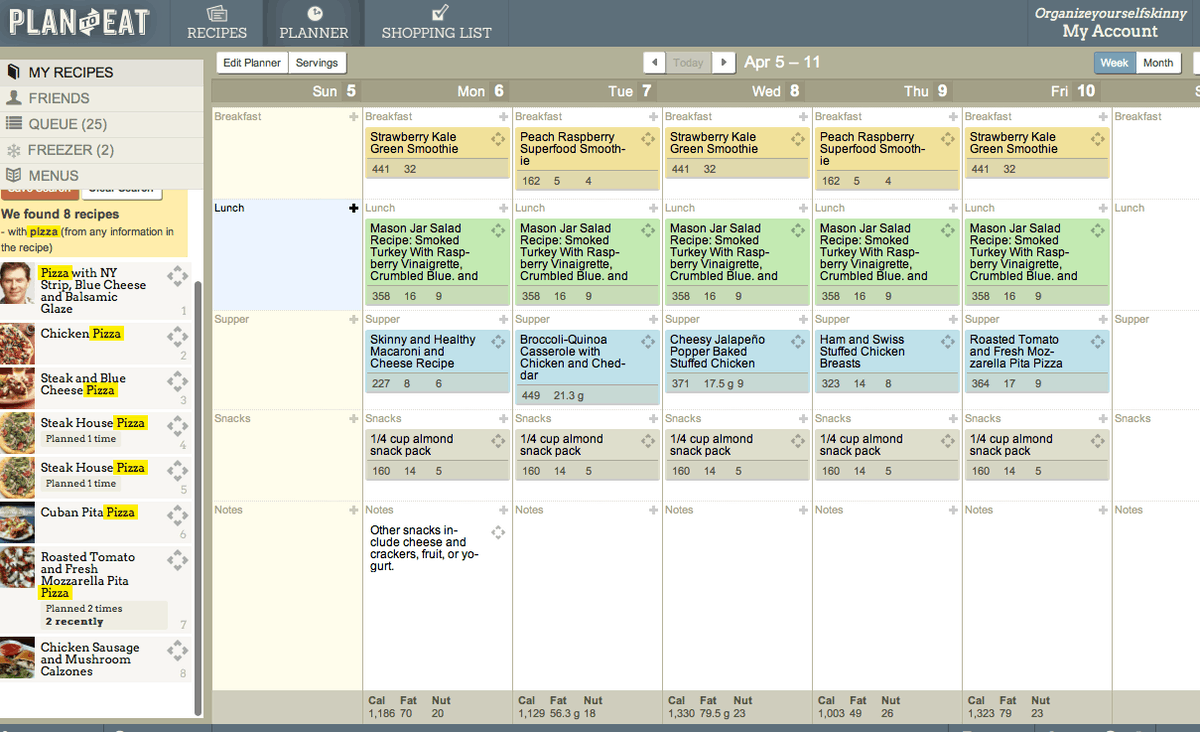Open the Queue (25) list
The image size is (1200, 732).
(x=102, y=124)
